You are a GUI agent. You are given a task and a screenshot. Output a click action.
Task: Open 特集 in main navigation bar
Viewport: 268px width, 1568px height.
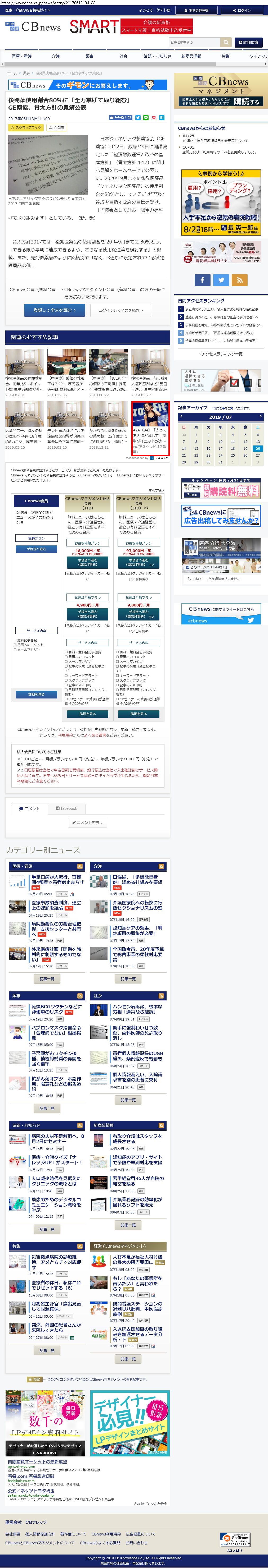tap(225, 56)
